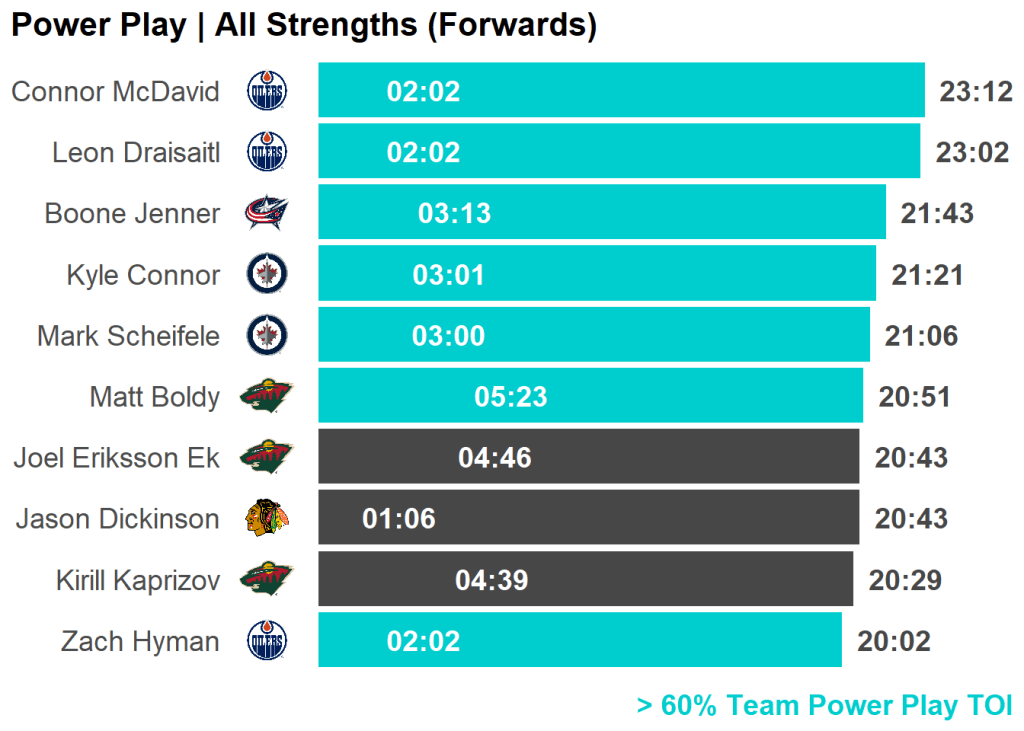Click the Power Play All Strengths title
Viewport: 1024px width, 731px height.
coord(304,26)
